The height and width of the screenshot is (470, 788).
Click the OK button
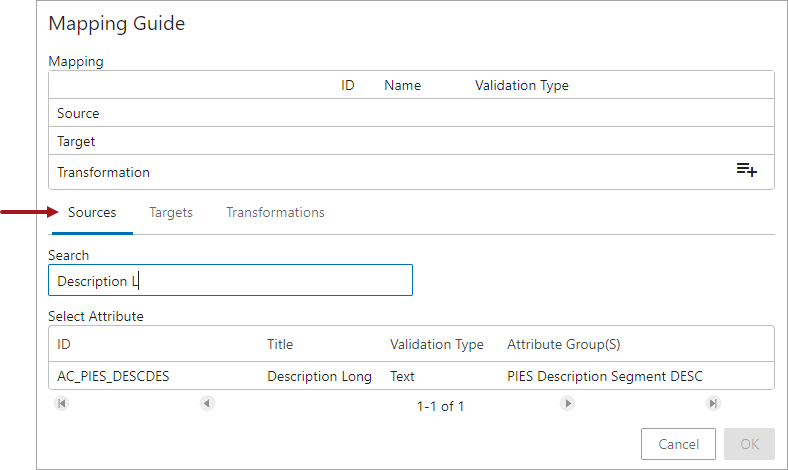pyautogui.click(x=749, y=444)
